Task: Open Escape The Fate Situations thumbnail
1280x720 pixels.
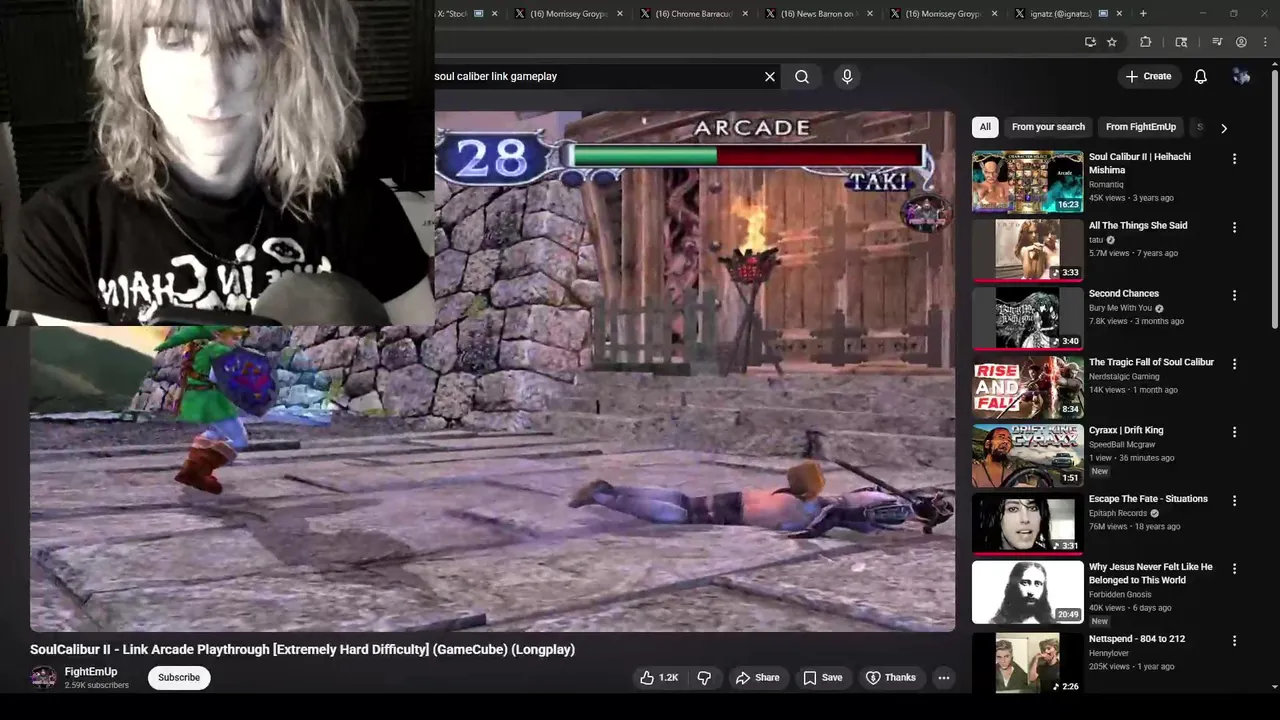Action: pyautogui.click(x=1027, y=523)
